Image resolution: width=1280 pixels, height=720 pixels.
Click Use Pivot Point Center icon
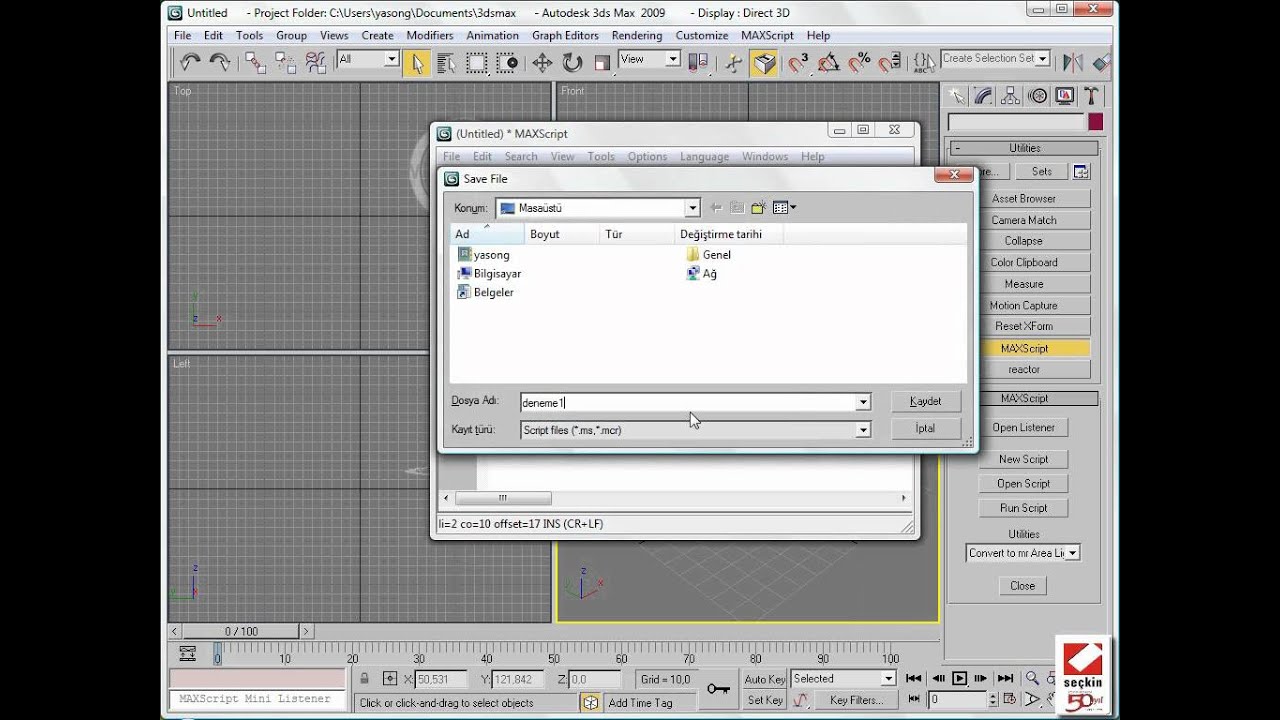pos(700,63)
